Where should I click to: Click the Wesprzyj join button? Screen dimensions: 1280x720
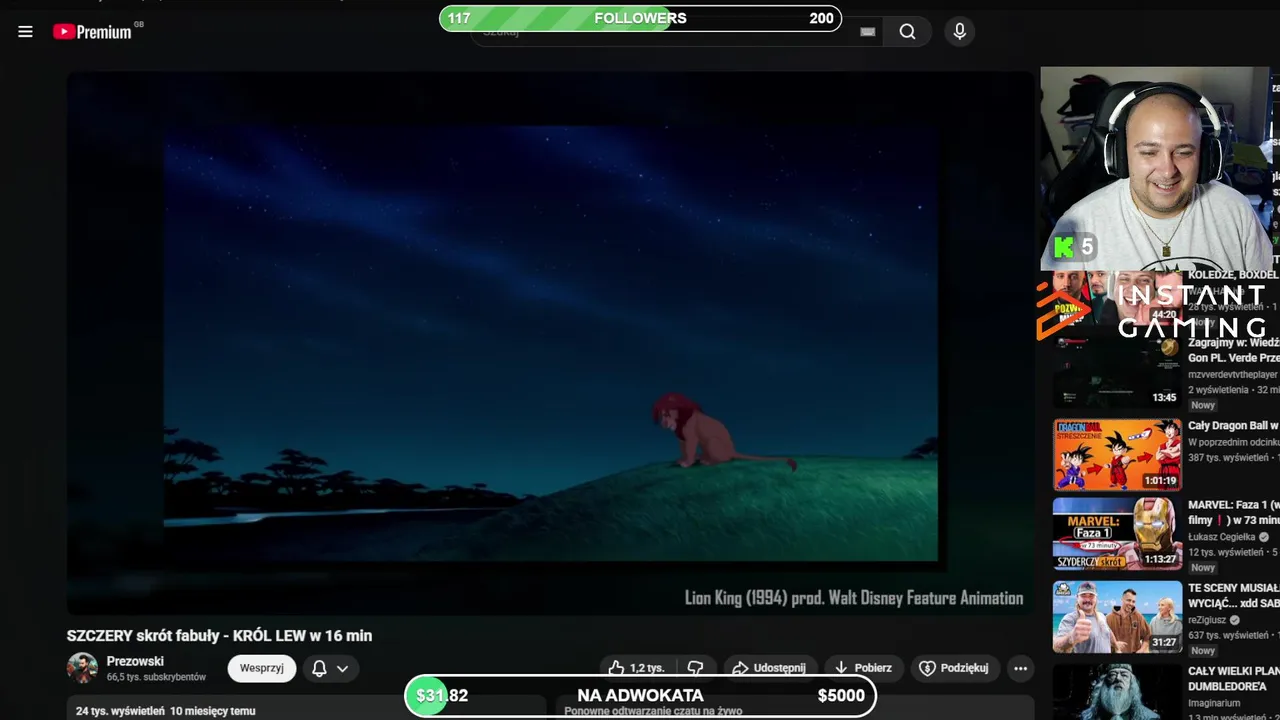(262, 668)
